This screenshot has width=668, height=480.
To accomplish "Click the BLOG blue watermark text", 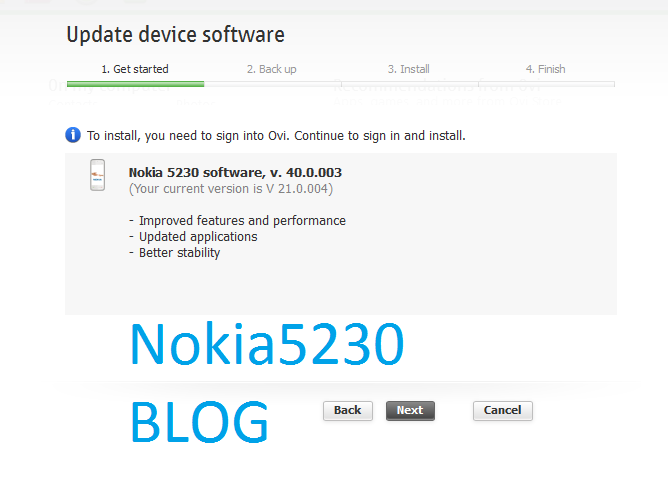I will pos(199,422).
